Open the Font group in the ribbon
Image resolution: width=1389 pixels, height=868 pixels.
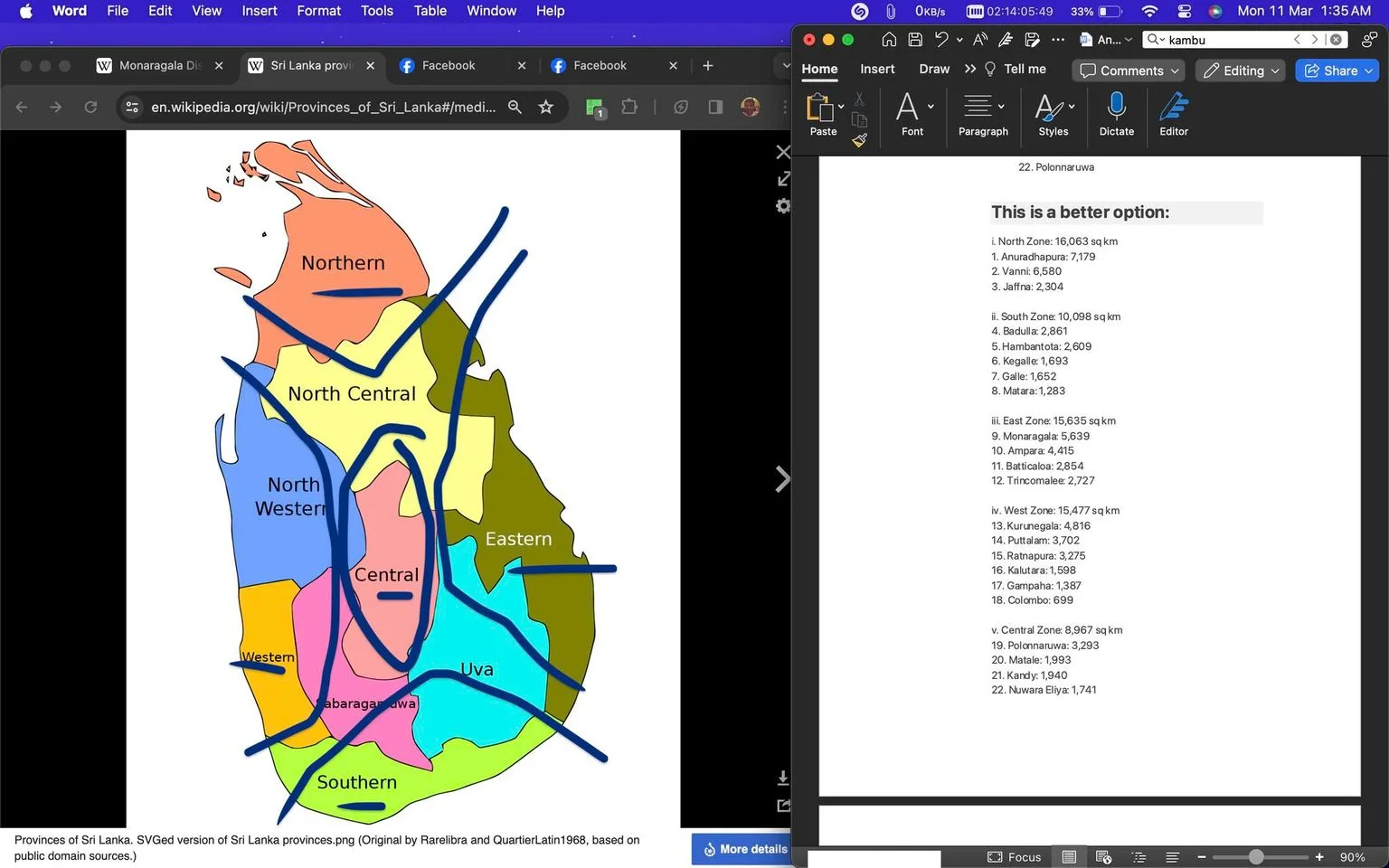click(913, 114)
